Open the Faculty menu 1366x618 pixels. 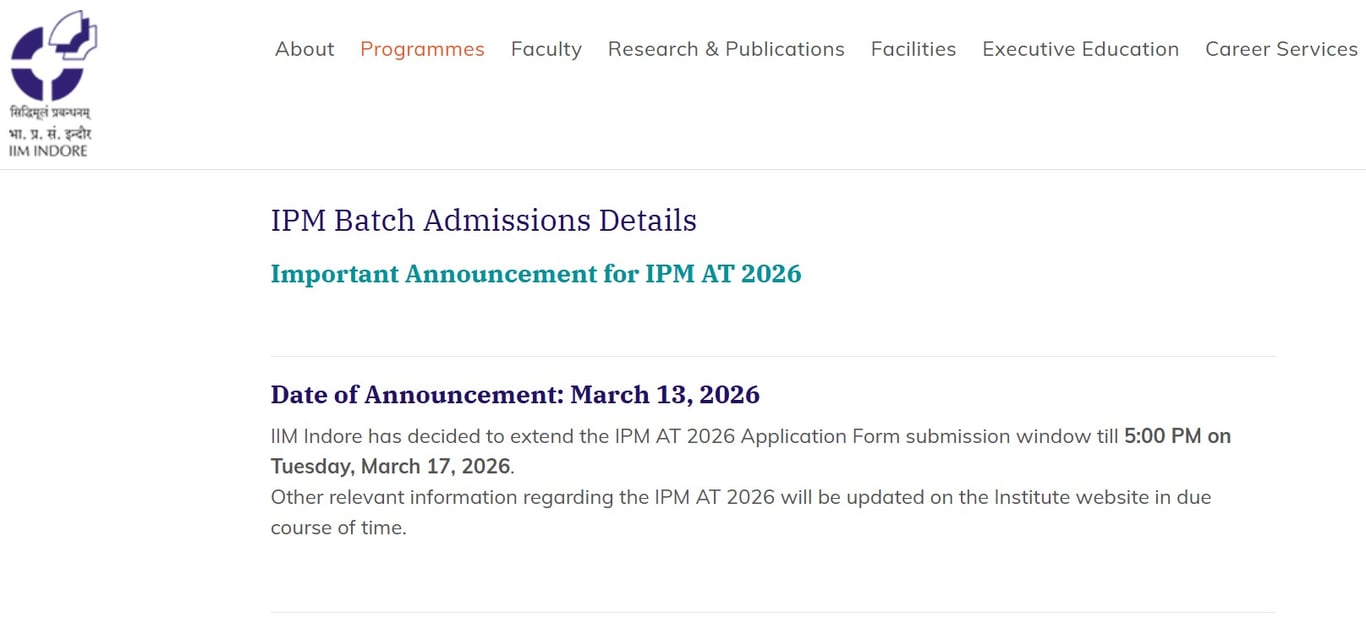point(546,49)
